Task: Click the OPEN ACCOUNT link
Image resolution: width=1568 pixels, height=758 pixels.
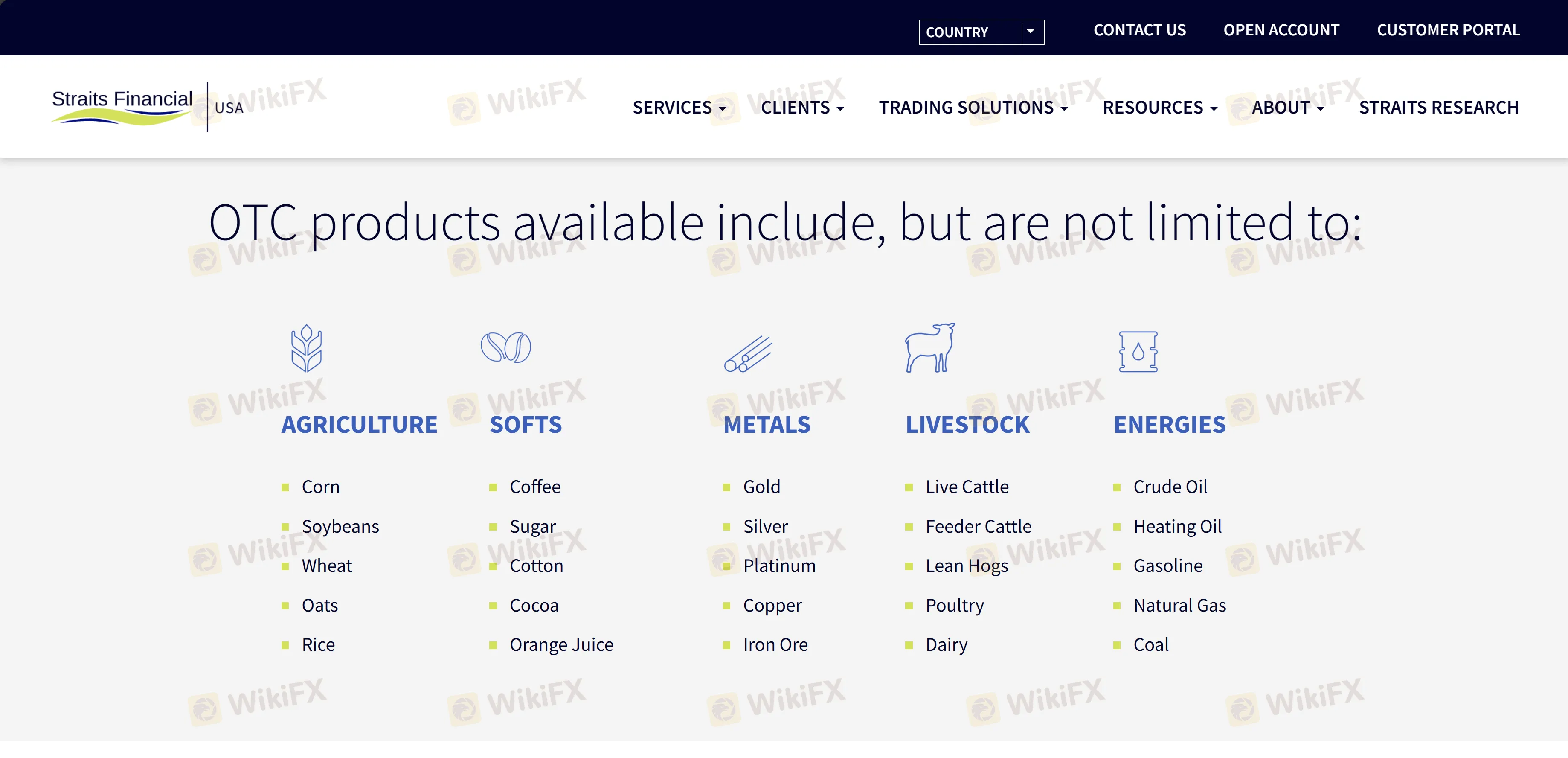Action: (x=1281, y=30)
